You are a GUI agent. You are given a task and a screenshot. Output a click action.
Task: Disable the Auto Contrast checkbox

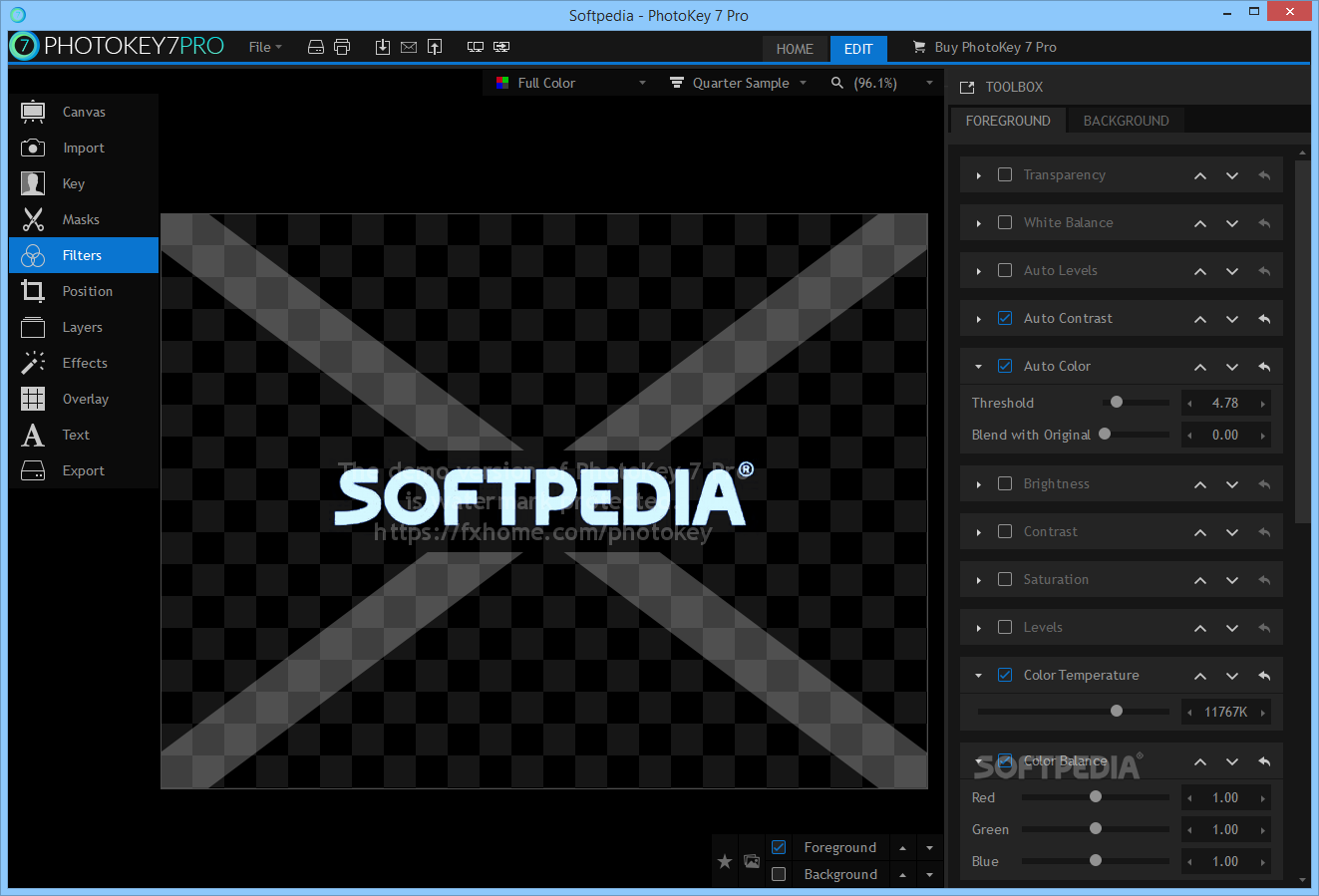pos(1005,318)
